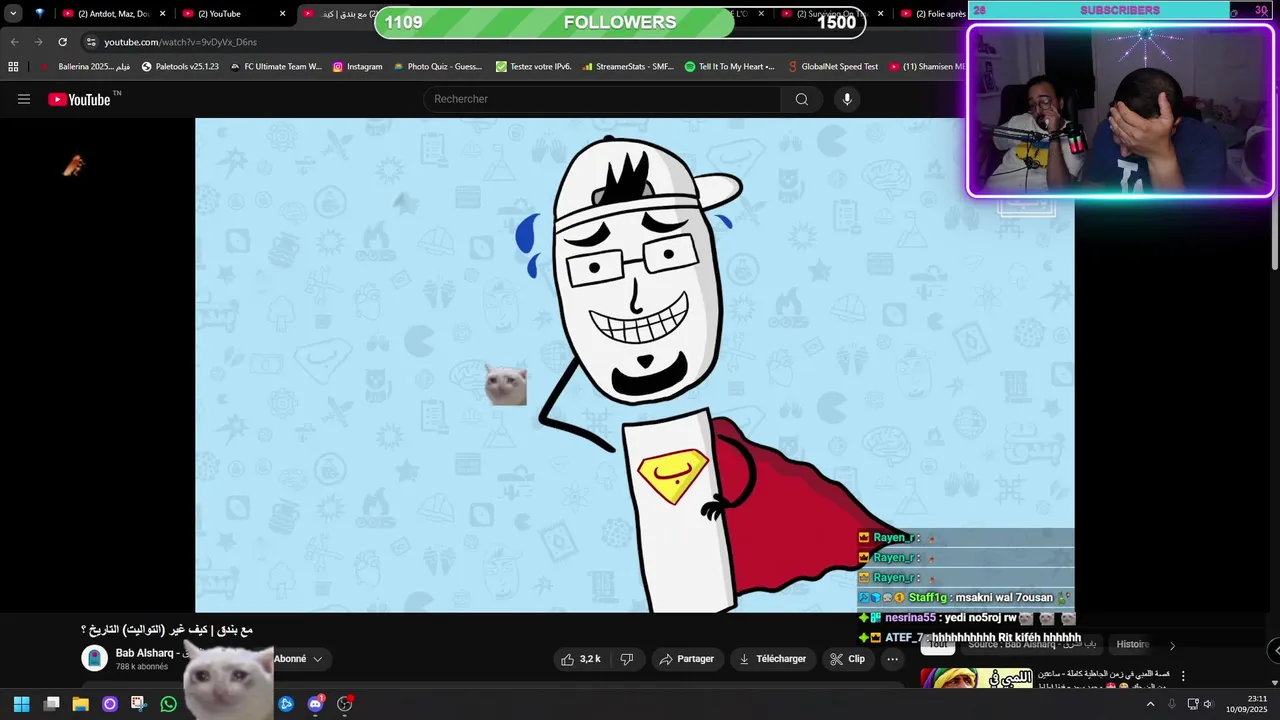1280x720 pixels.
Task: Open the recommended video thumbnail in sidebar
Action: 976,678
